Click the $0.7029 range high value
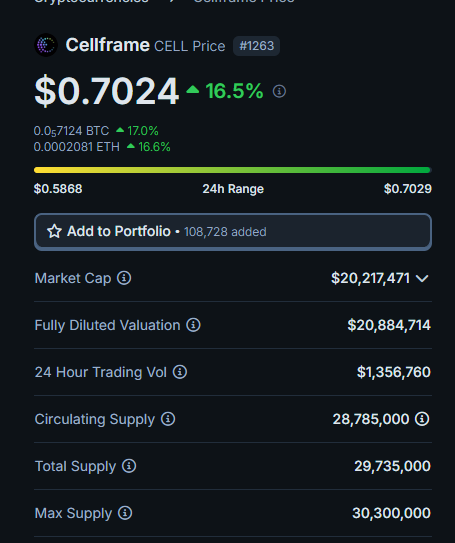Viewport: 455px width, 543px height. tap(408, 189)
